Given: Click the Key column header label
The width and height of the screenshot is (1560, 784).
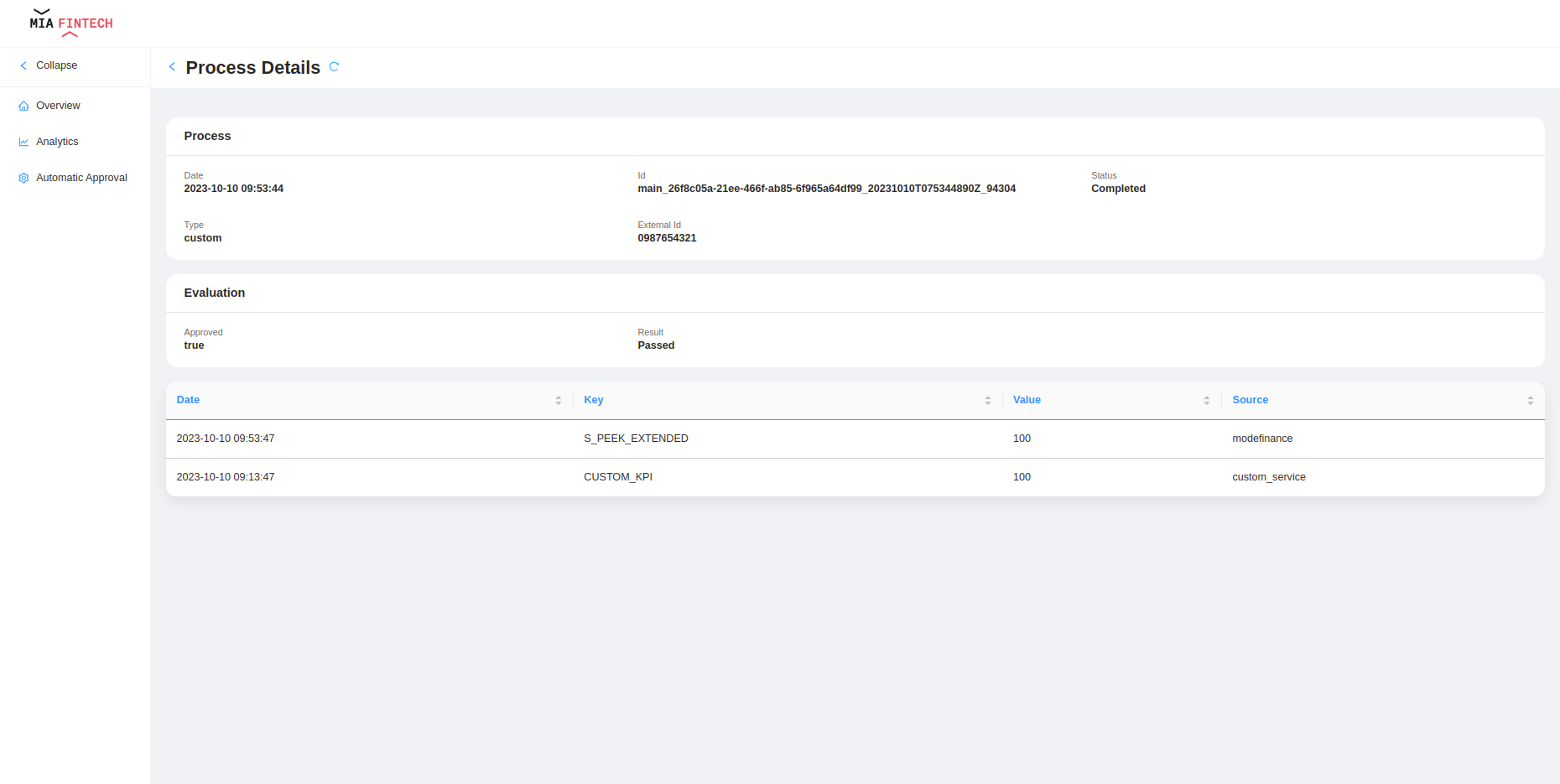Looking at the screenshot, I should click(594, 400).
